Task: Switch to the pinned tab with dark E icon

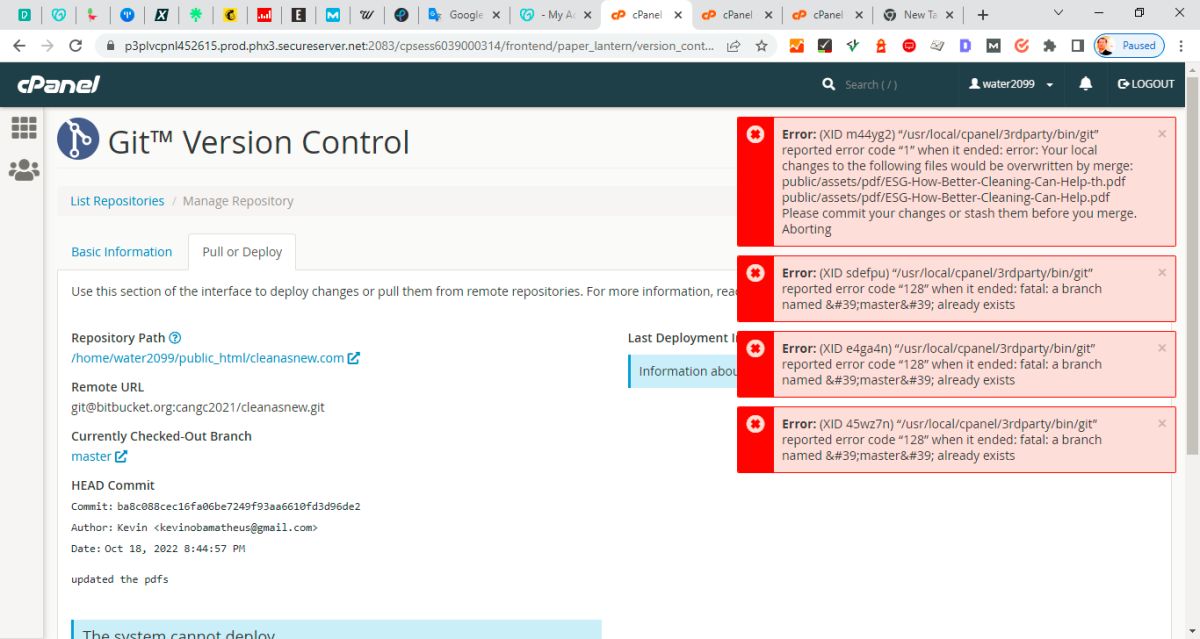Action: (298, 15)
